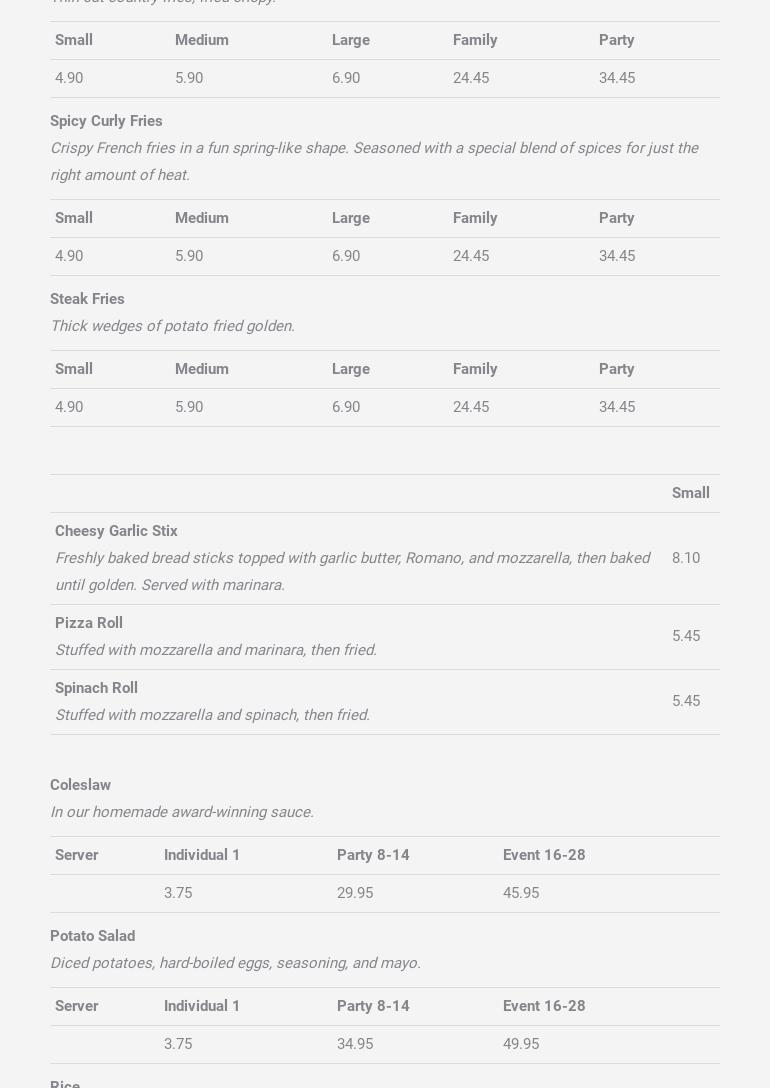Select the Steak Fries item title

[x=87, y=299]
